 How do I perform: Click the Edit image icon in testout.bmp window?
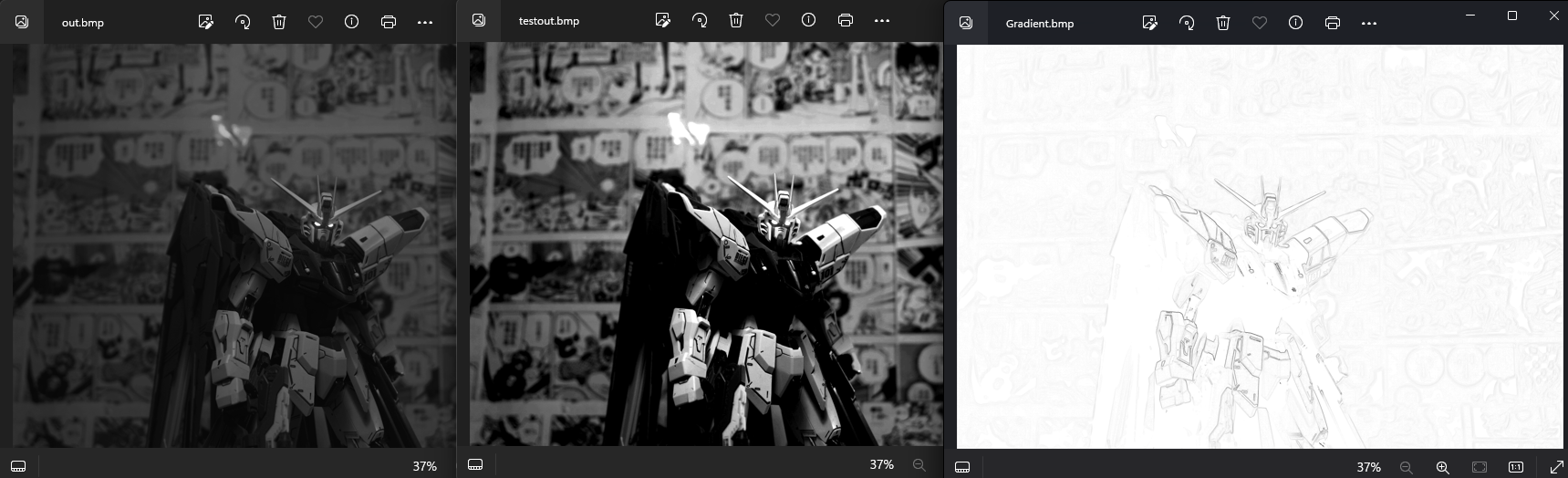[663, 20]
